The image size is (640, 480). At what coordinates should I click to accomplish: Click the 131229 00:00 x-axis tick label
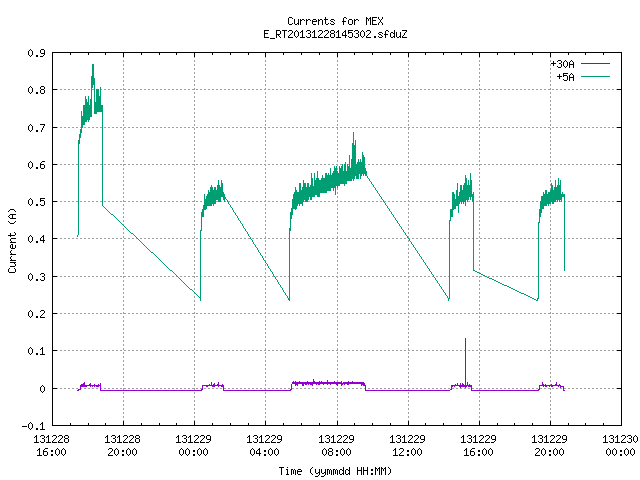tap(193, 446)
